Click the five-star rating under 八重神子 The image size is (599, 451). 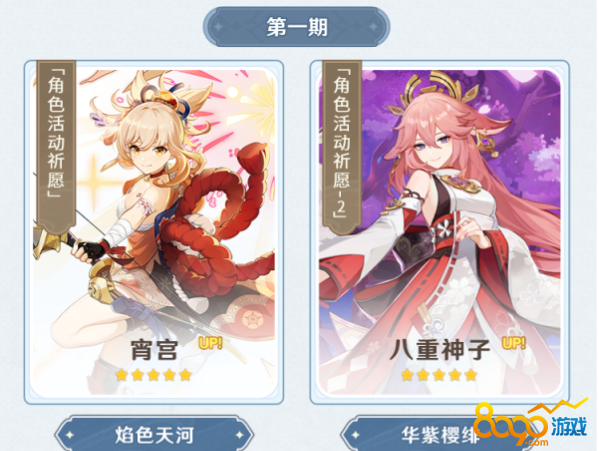point(439,375)
